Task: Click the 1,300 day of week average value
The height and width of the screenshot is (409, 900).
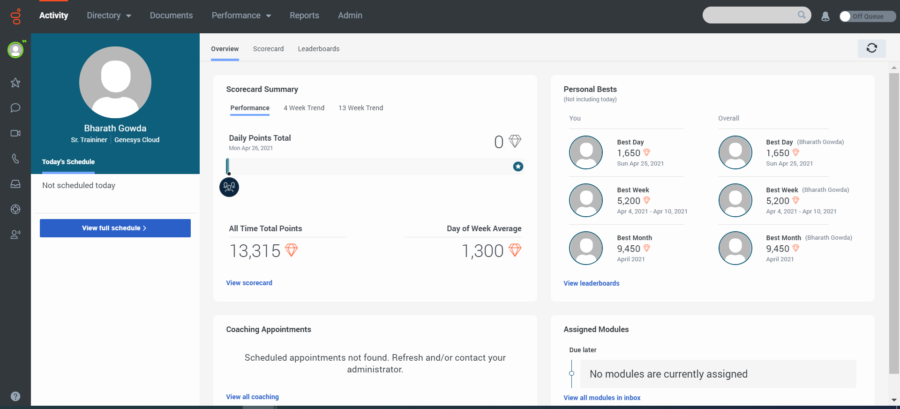Action: point(483,251)
